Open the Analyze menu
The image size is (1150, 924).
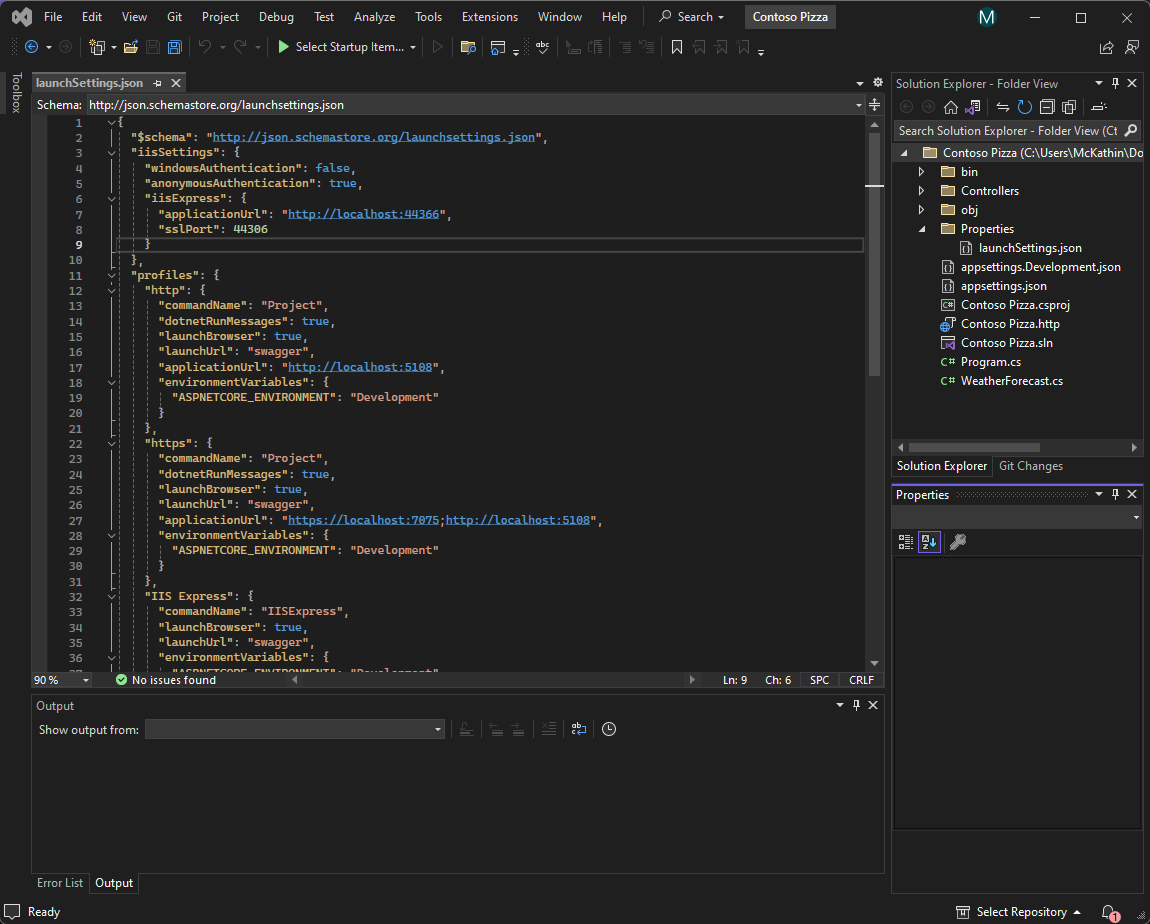(x=374, y=17)
